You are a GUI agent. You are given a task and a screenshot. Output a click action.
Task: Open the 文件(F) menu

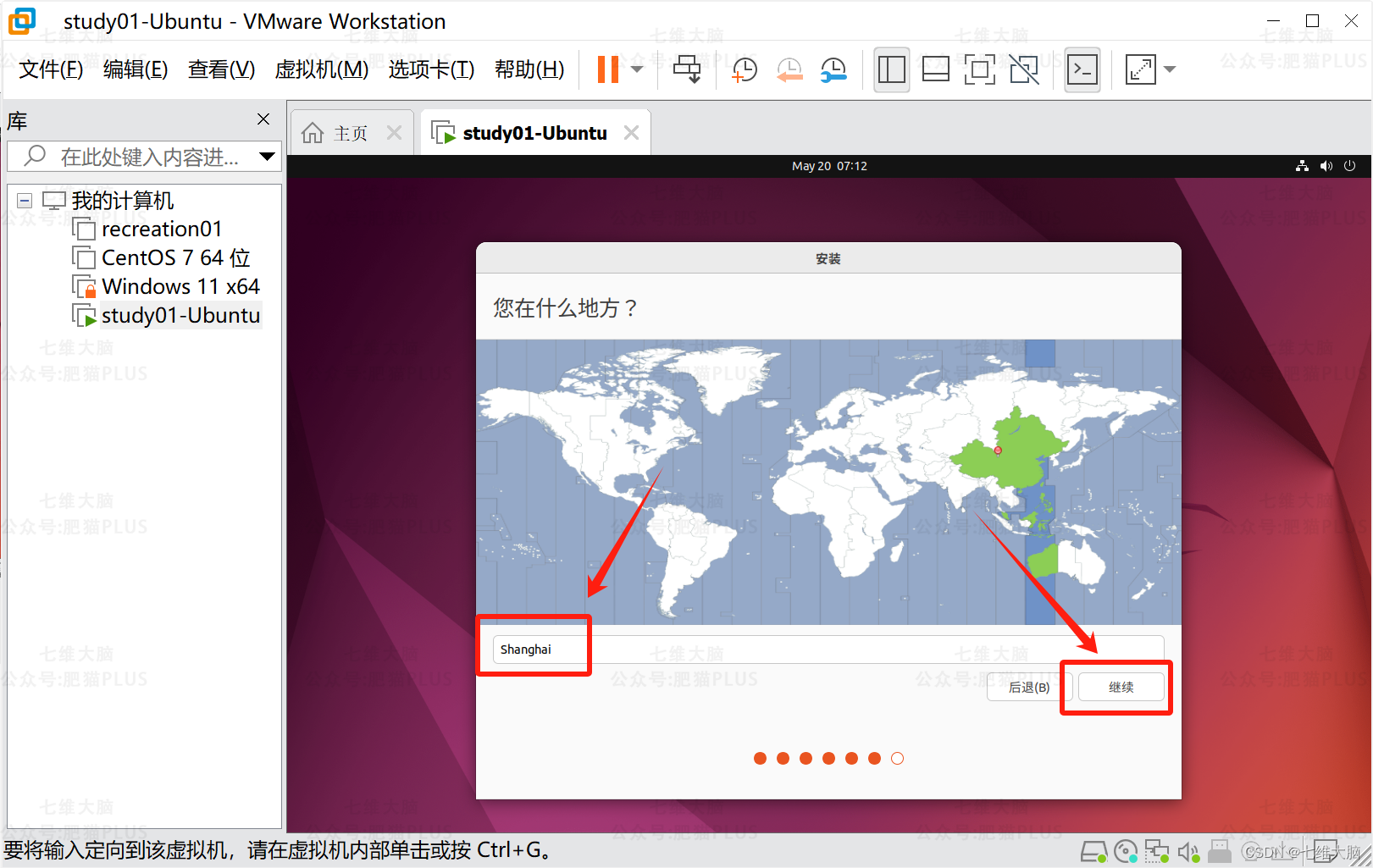point(51,69)
